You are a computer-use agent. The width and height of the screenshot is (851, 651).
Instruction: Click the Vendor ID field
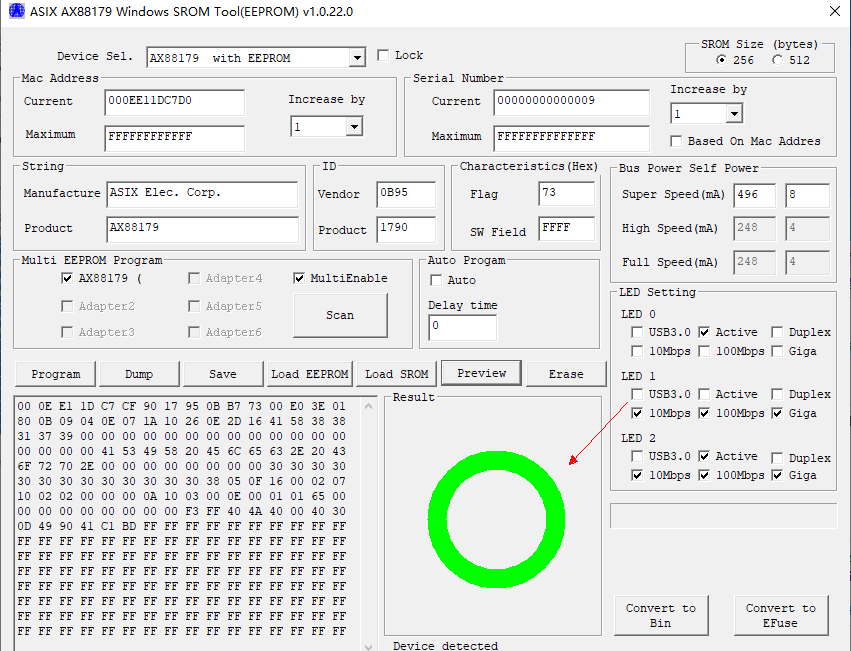coord(406,194)
